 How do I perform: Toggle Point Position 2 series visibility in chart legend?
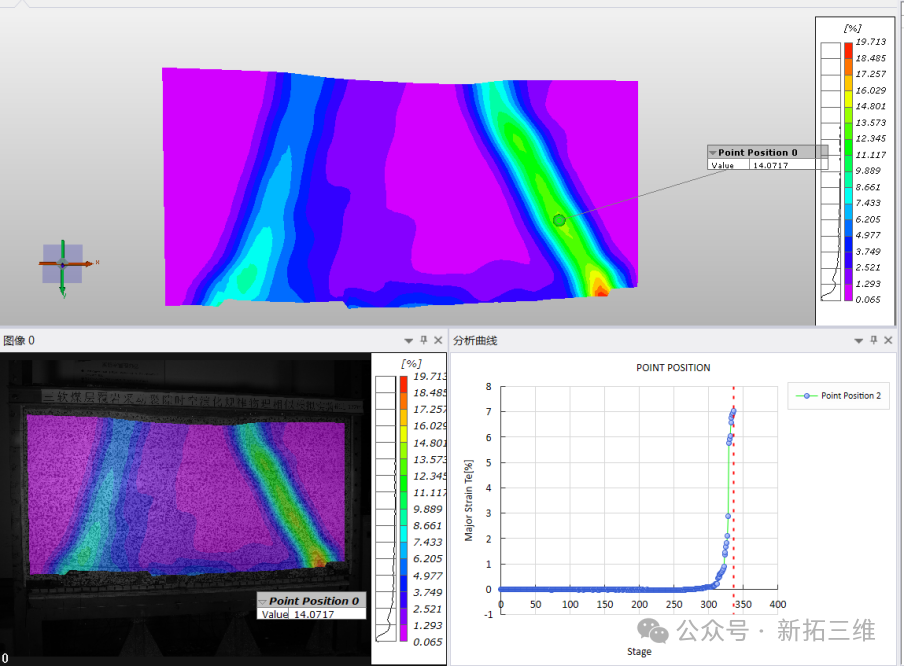(845, 396)
